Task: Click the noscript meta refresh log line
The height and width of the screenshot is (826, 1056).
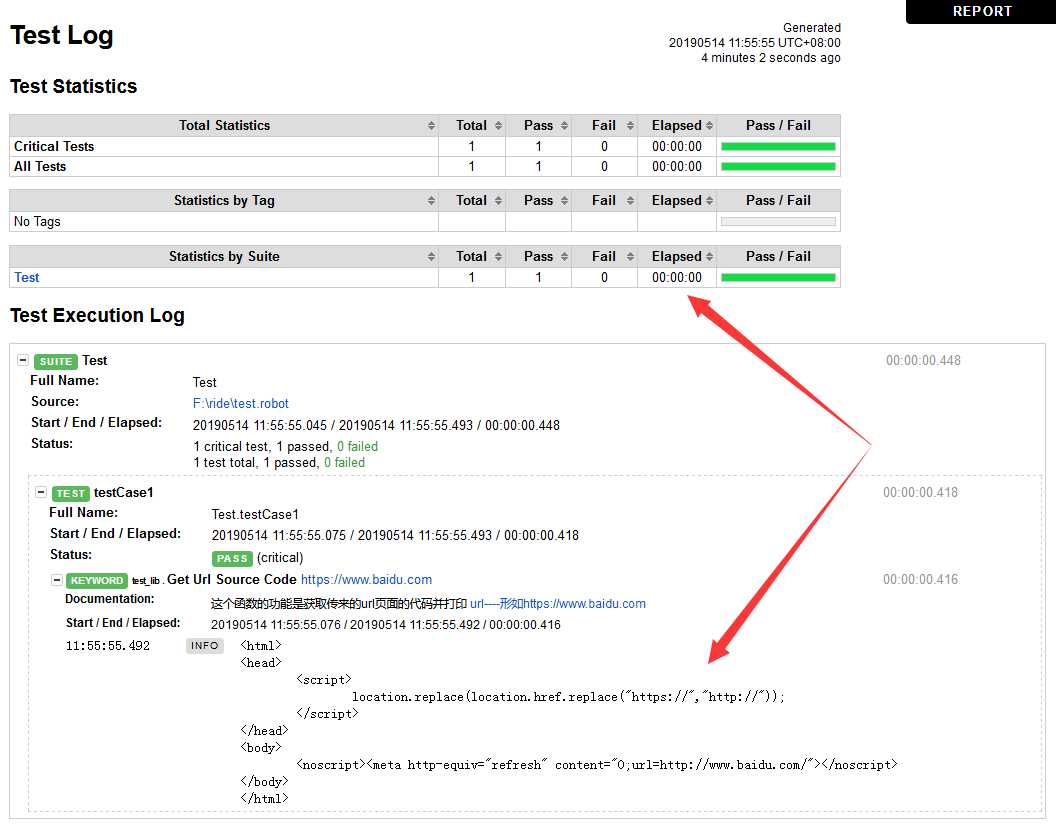Action: (597, 765)
